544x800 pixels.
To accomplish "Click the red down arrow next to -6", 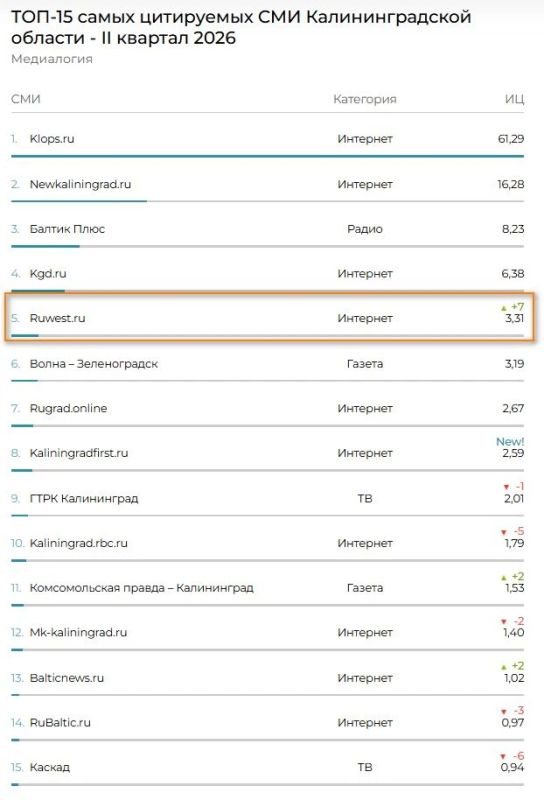I will click(503, 756).
